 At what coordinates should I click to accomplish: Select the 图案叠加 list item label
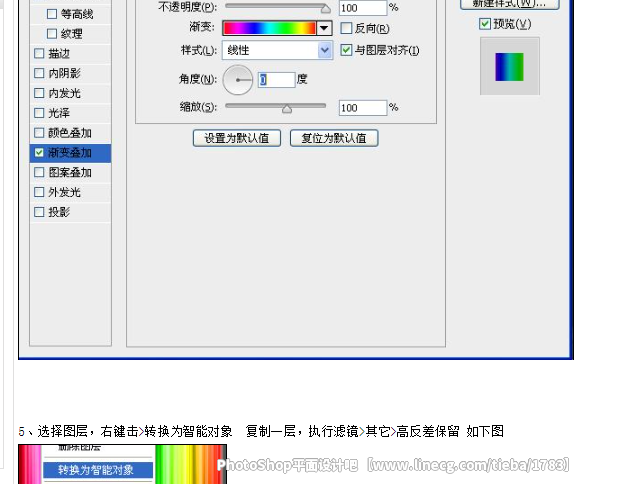70,173
